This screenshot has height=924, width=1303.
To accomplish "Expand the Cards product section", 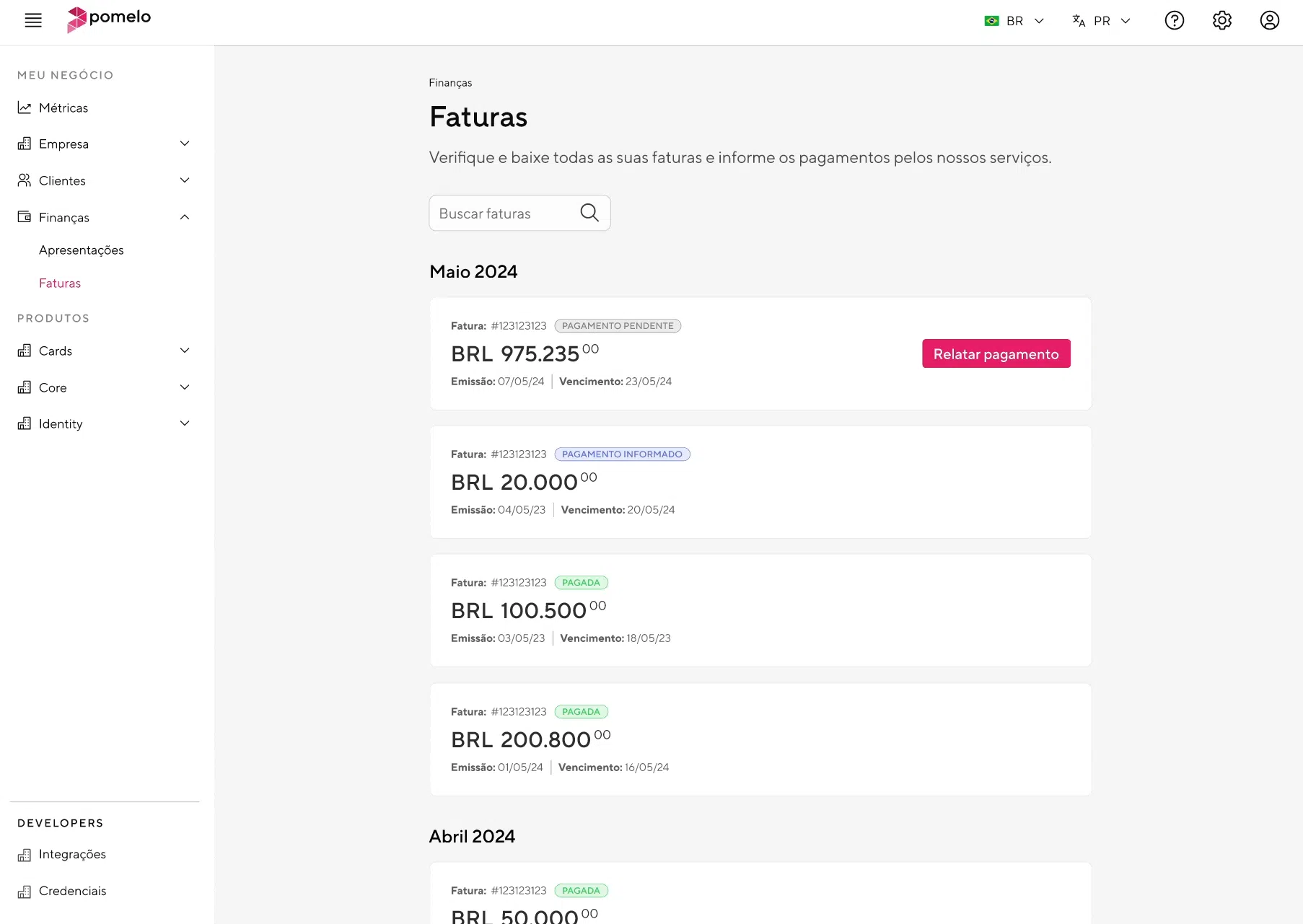I will [x=185, y=351].
